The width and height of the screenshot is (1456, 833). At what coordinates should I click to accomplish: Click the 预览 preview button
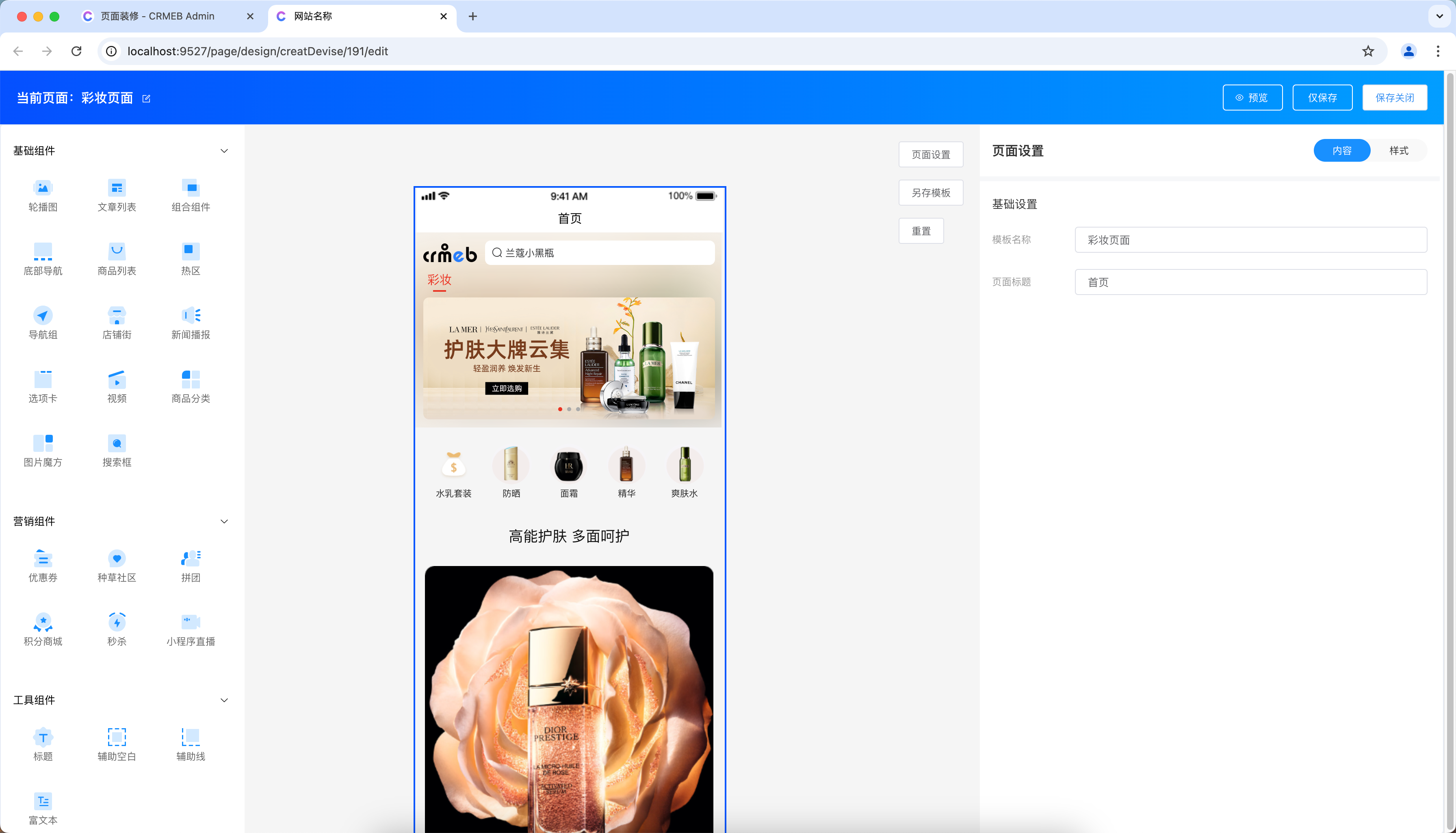(x=1252, y=98)
